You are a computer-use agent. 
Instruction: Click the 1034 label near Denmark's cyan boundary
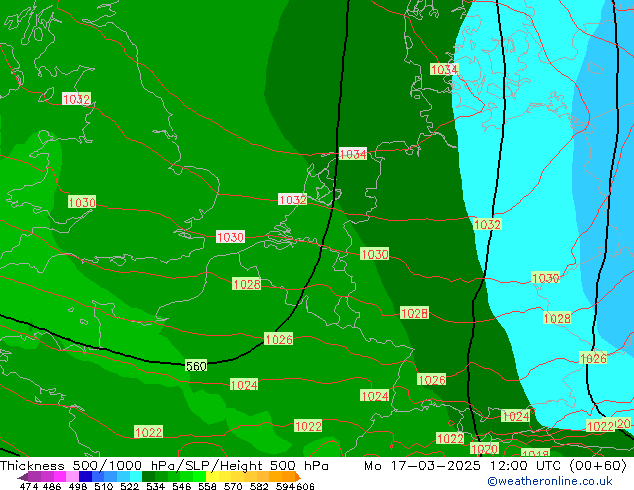444,70
